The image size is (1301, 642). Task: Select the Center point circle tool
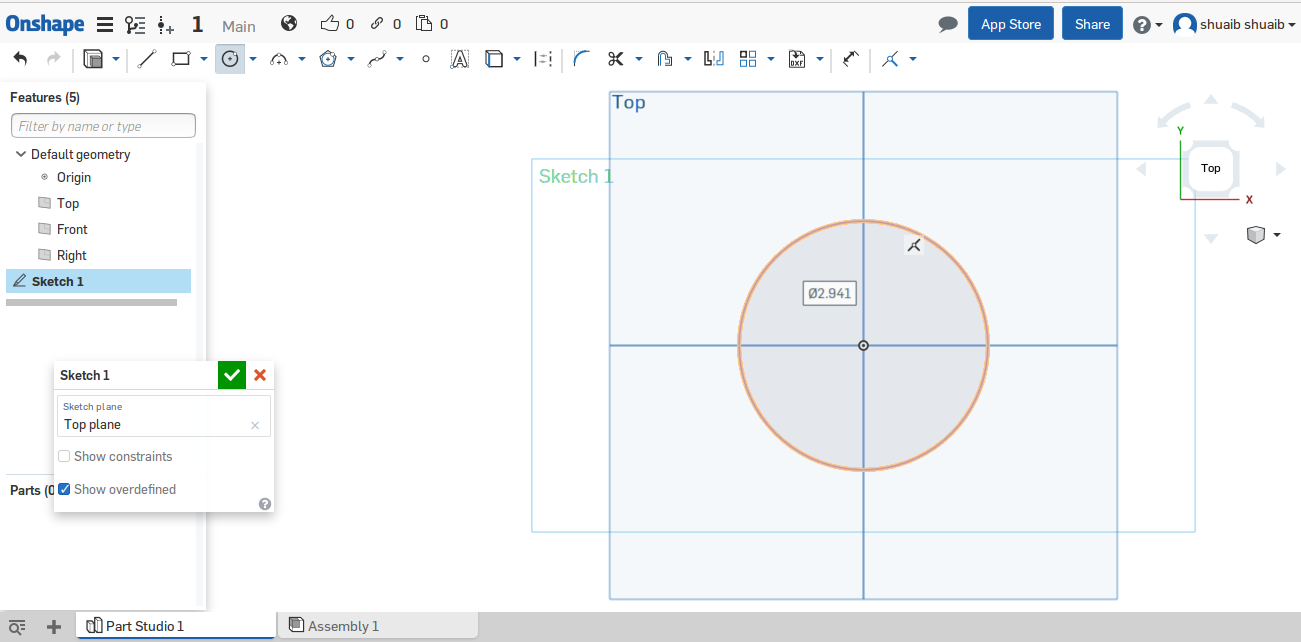point(230,59)
